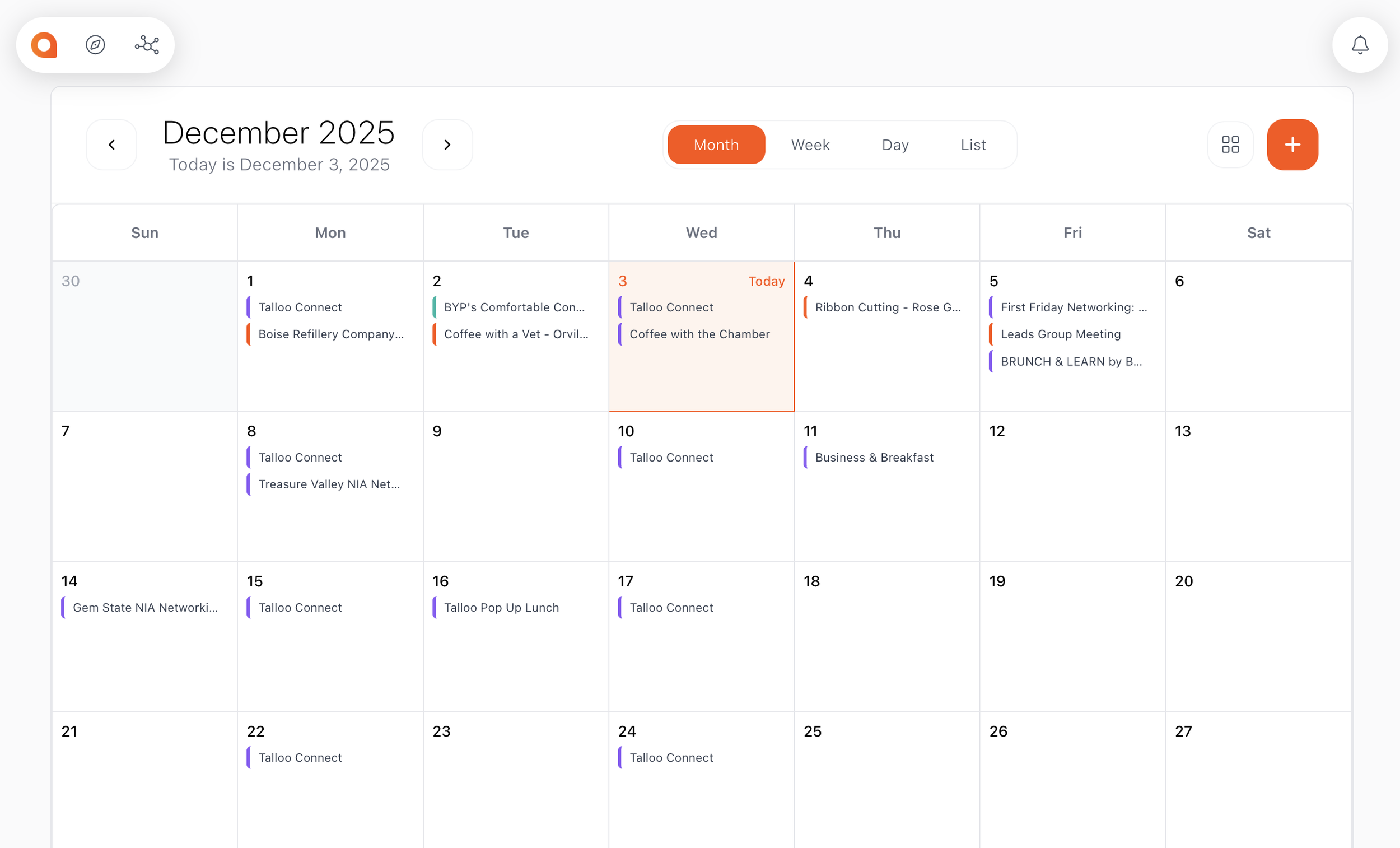Switch to Day view
The height and width of the screenshot is (848, 1400).
pyautogui.click(x=895, y=145)
